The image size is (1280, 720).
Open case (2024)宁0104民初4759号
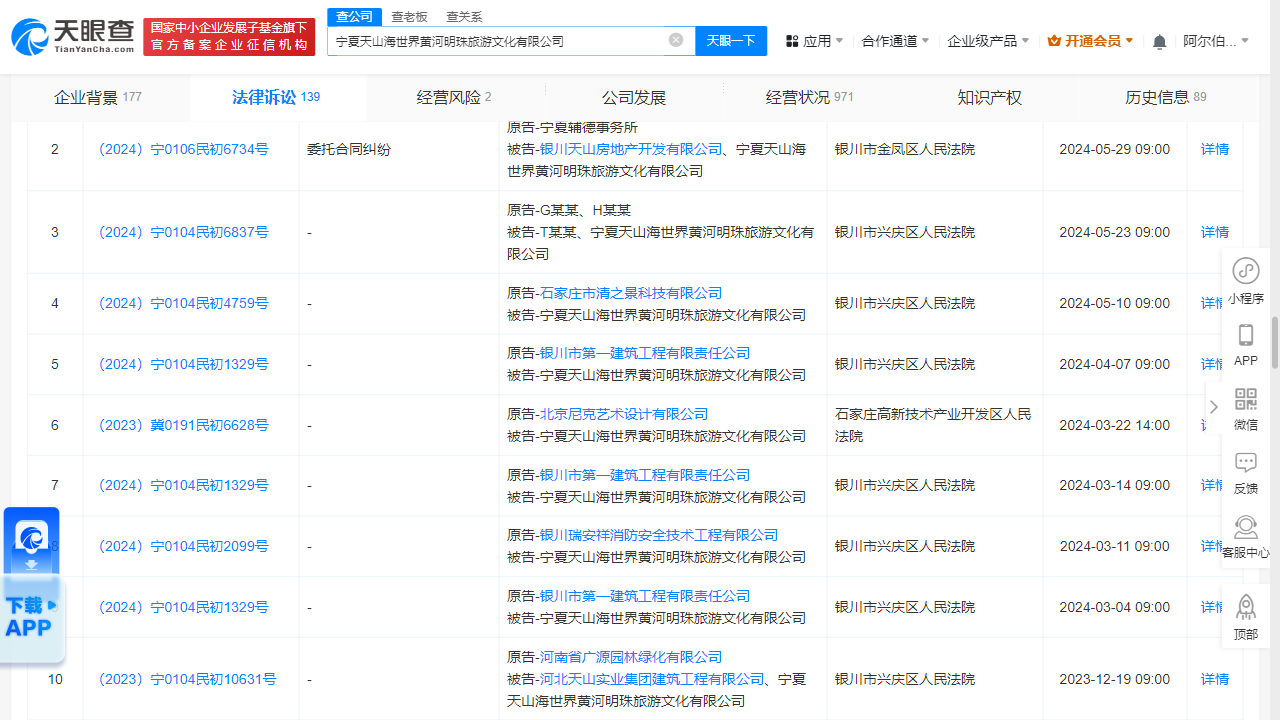(x=183, y=303)
